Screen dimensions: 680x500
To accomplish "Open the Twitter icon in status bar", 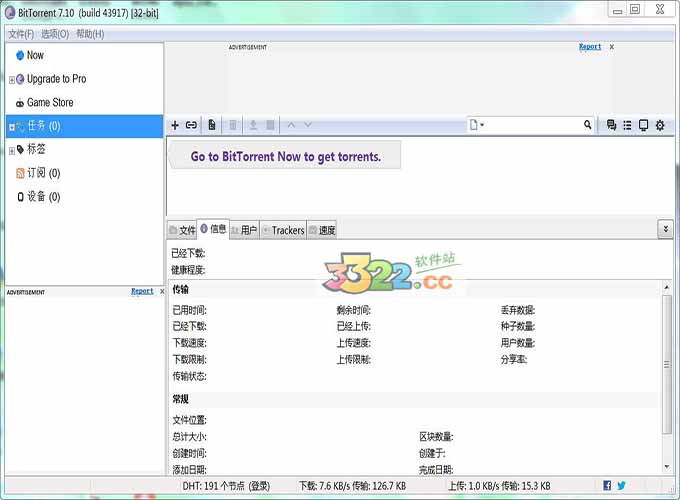I will [x=621, y=486].
